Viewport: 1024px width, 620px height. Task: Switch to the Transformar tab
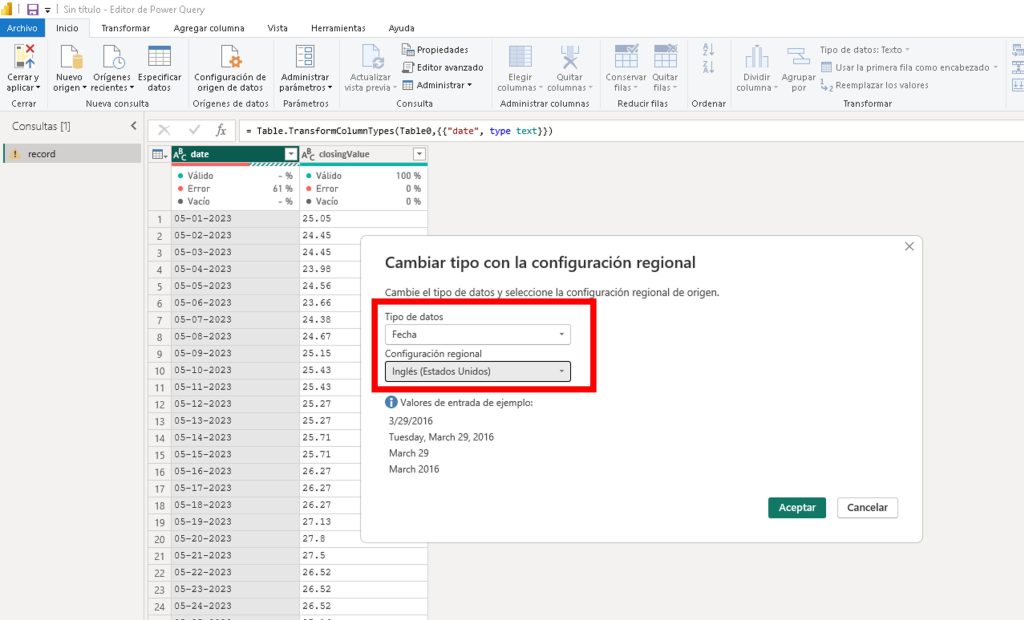pyautogui.click(x=125, y=28)
